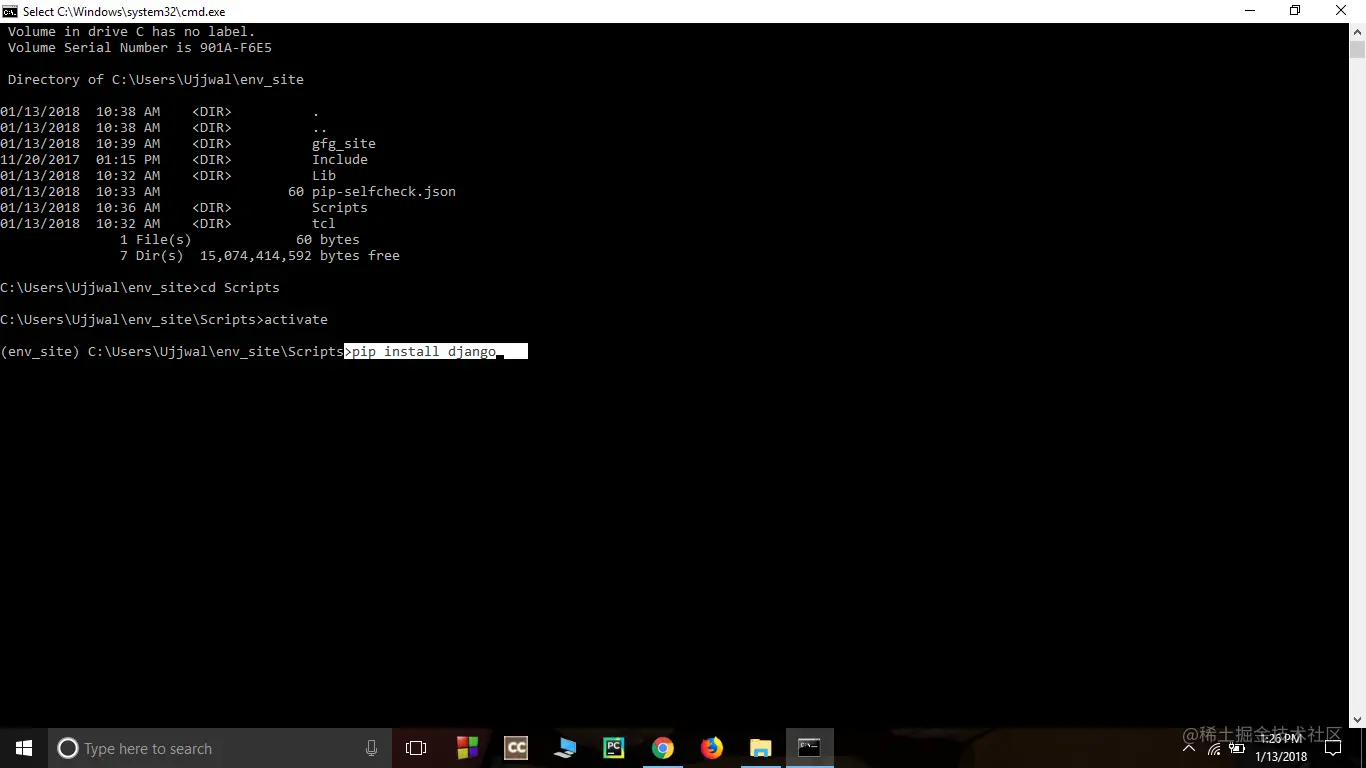This screenshot has width=1366, height=768.
Task: Click the microphone icon in the search box
Action: tap(371, 748)
